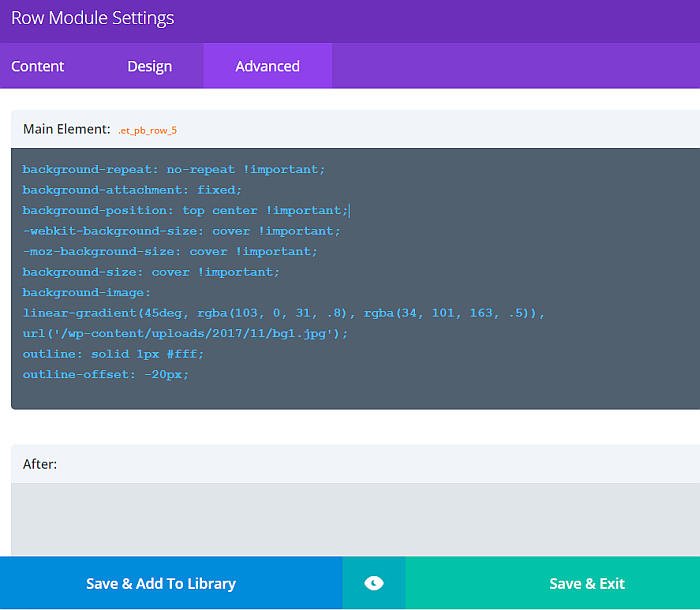This screenshot has width=700, height=610.
Task: Click the Row Module Settings title
Action: [92, 18]
